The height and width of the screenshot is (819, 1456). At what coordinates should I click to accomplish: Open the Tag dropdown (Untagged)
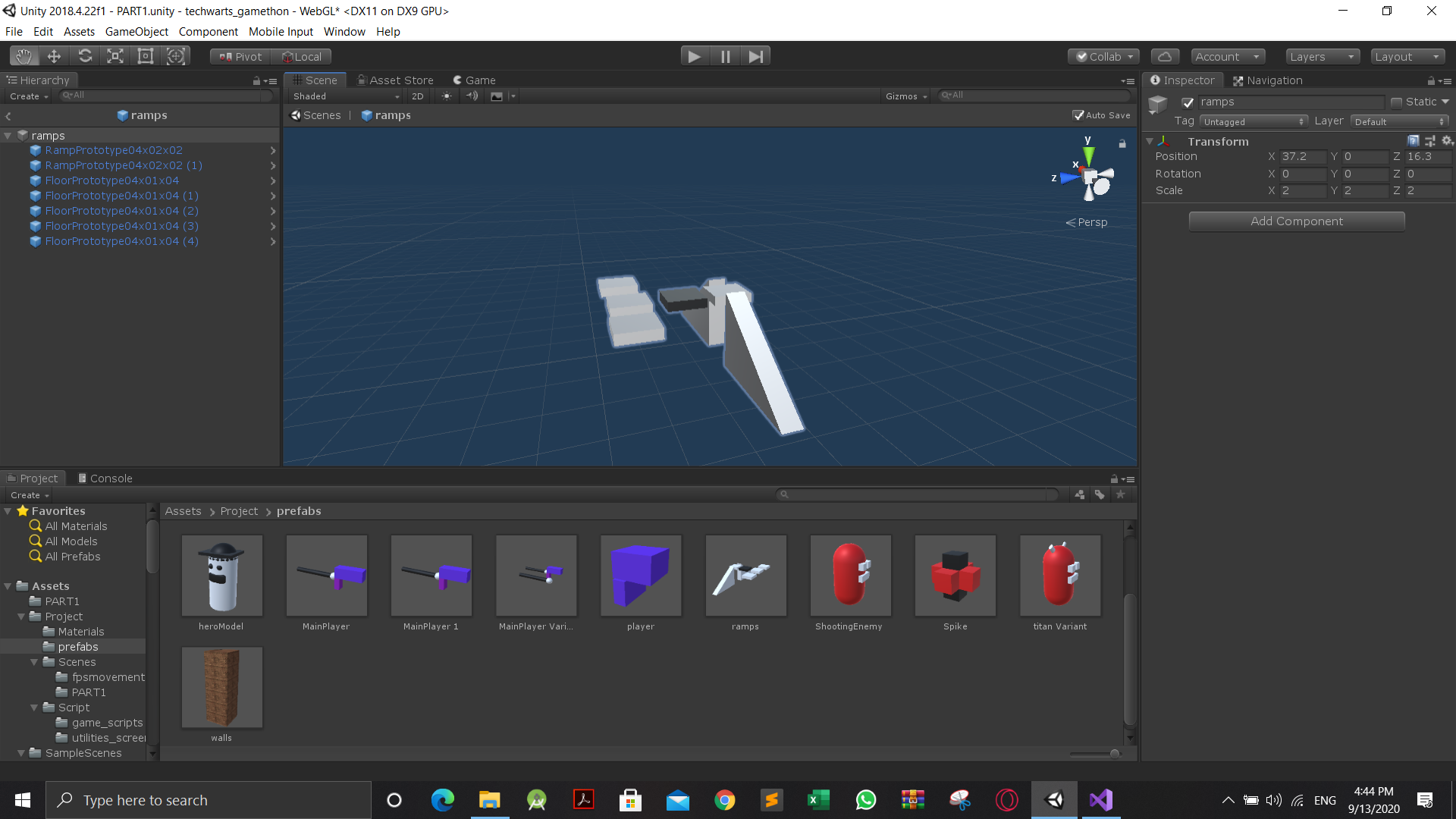click(1254, 121)
